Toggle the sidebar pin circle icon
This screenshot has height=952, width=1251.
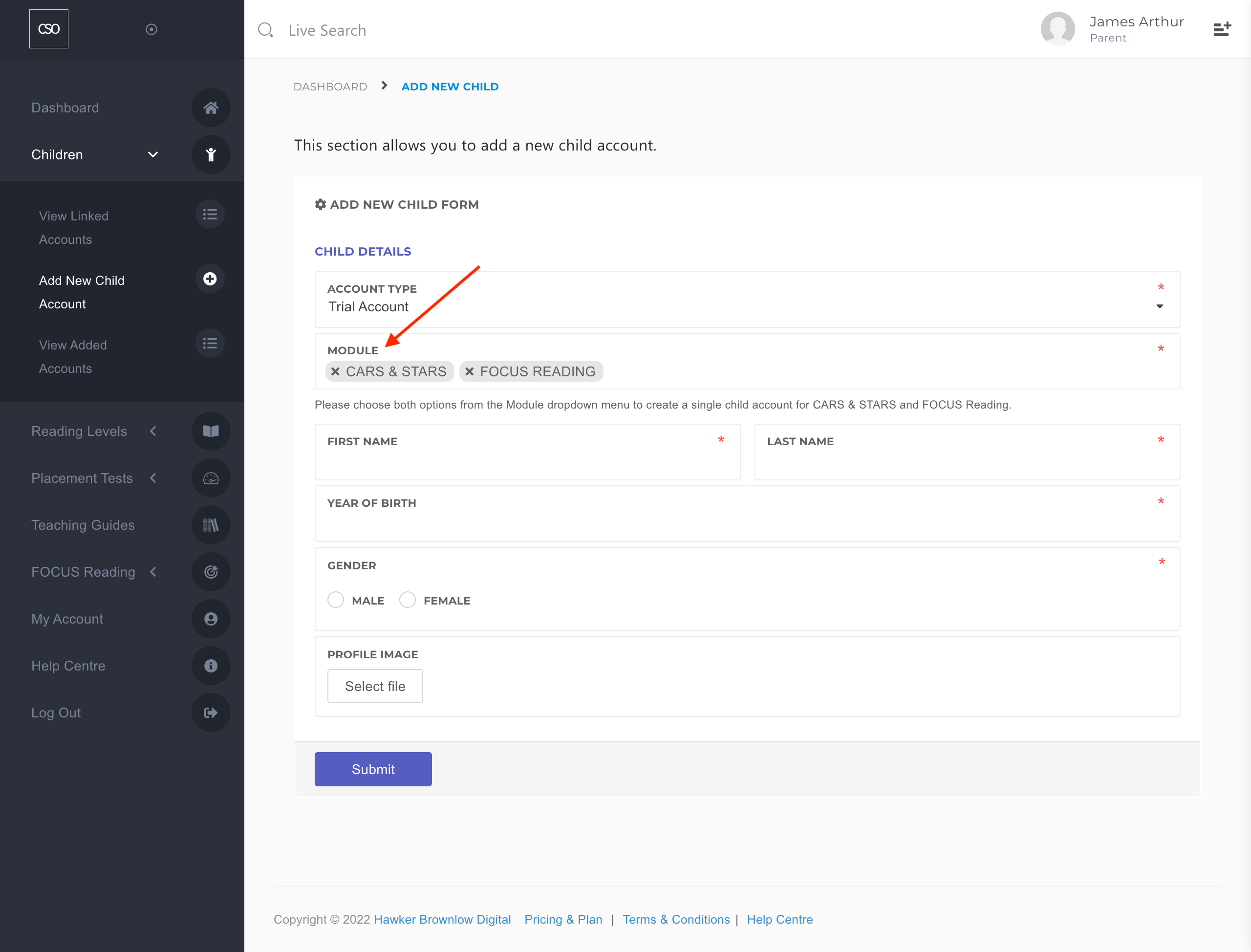click(151, 29)
